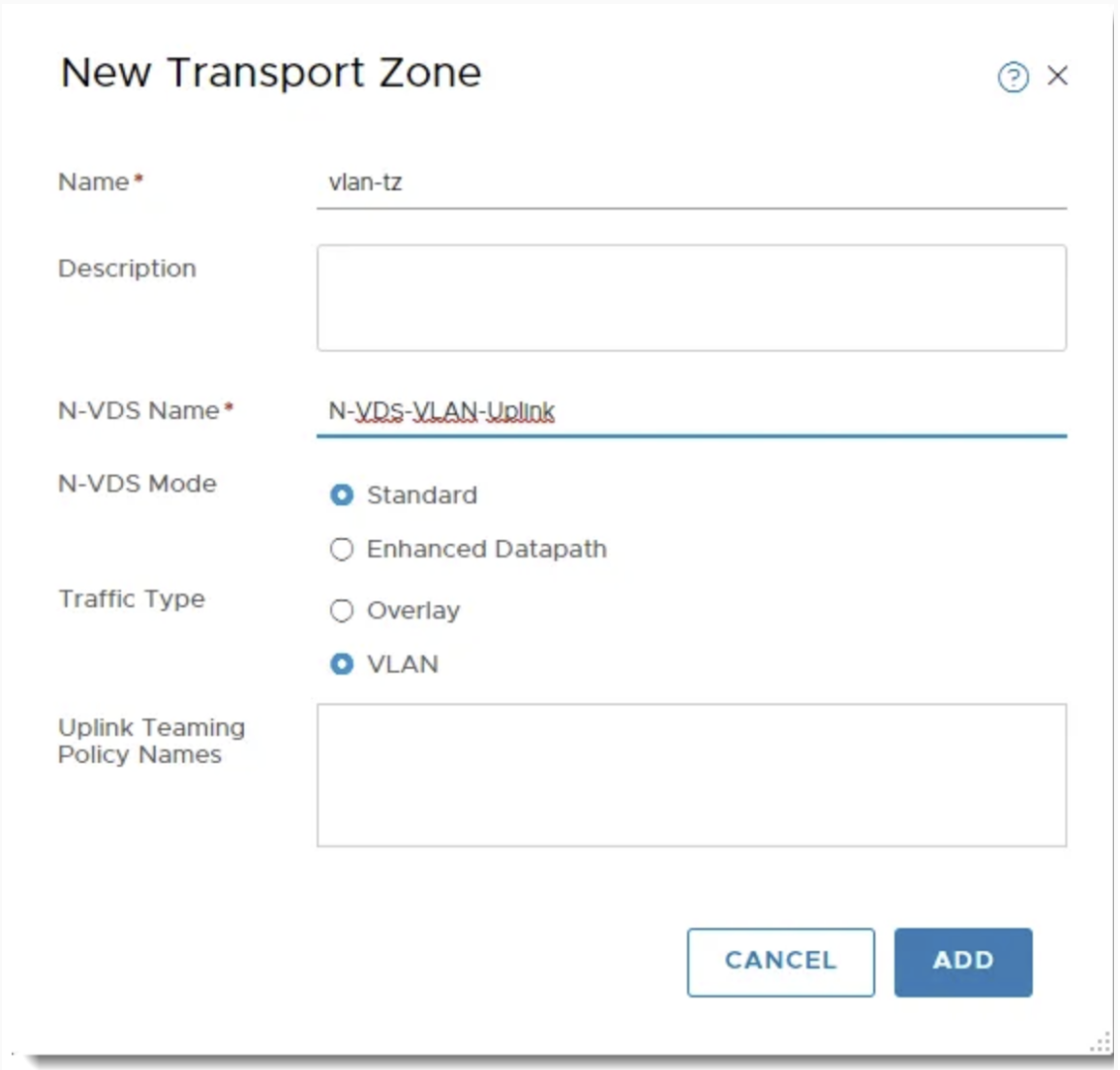
Task: Click the Name field containing vlan-tz
Action: coord(691,183)
